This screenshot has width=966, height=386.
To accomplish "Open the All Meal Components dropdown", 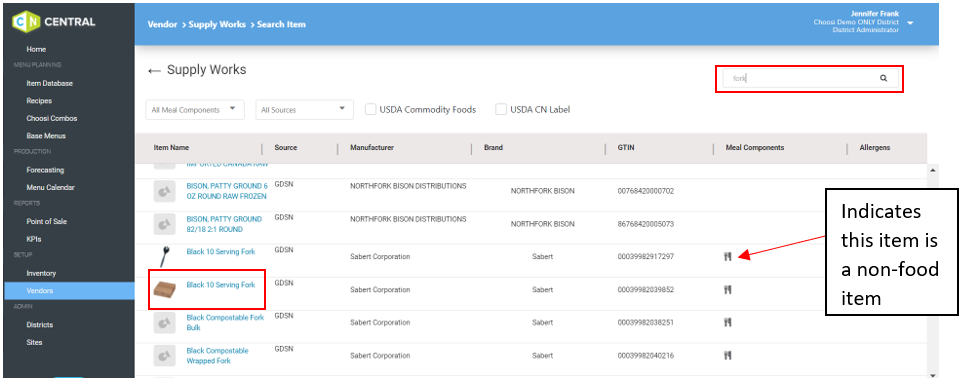I will pos(195,110).
